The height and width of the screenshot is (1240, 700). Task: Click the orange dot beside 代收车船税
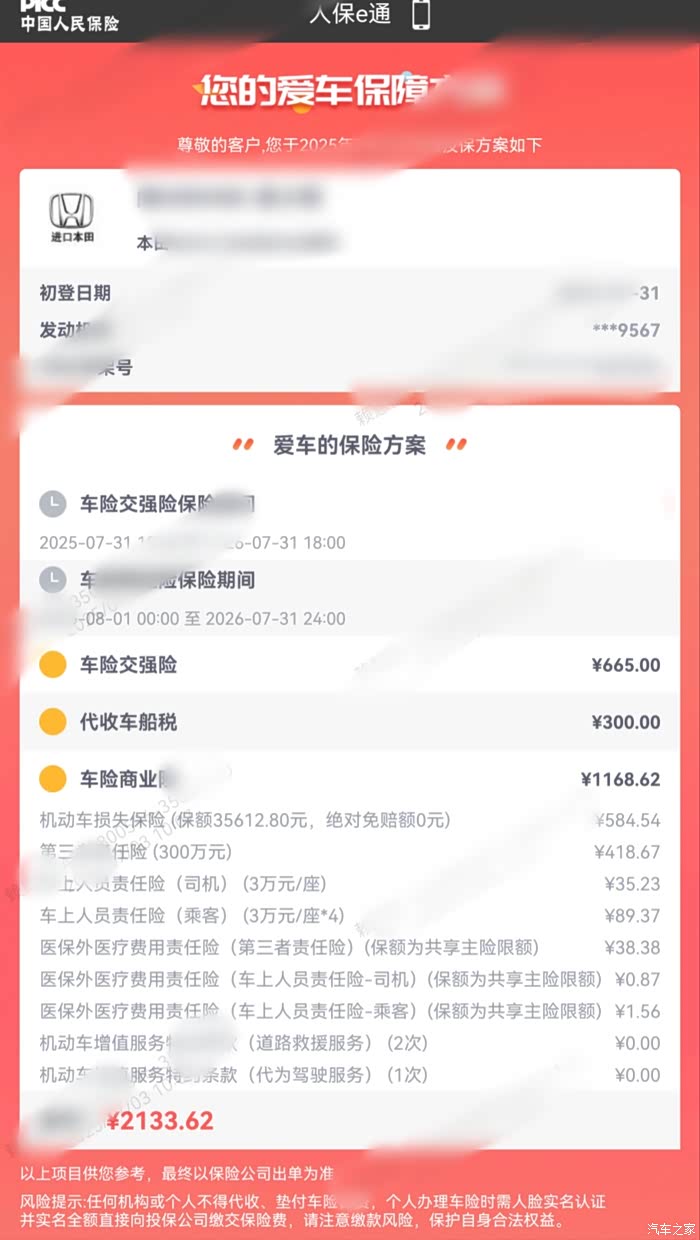pos(53,722)
